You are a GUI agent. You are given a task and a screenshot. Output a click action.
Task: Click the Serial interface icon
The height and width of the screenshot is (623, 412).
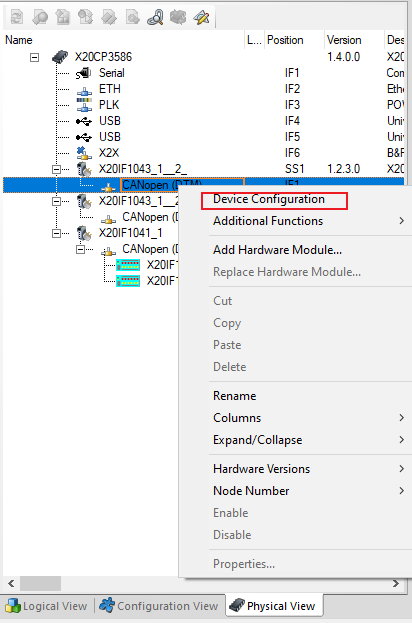click(x=84, y=74)
